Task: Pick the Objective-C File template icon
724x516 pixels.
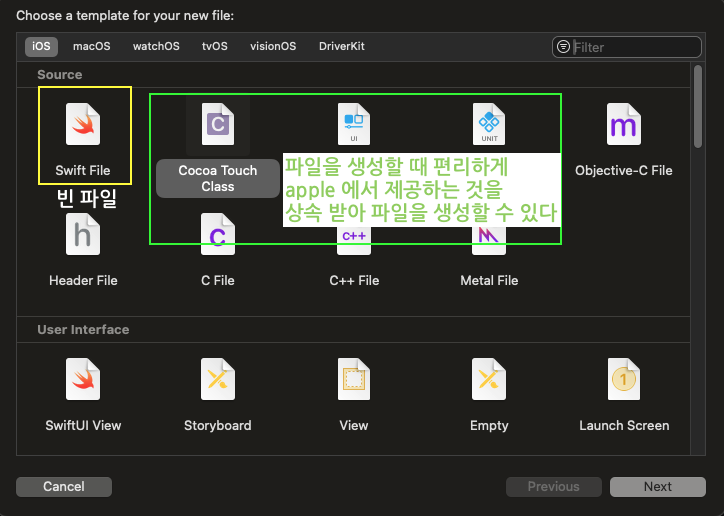Action: click(x=624, y=124)
